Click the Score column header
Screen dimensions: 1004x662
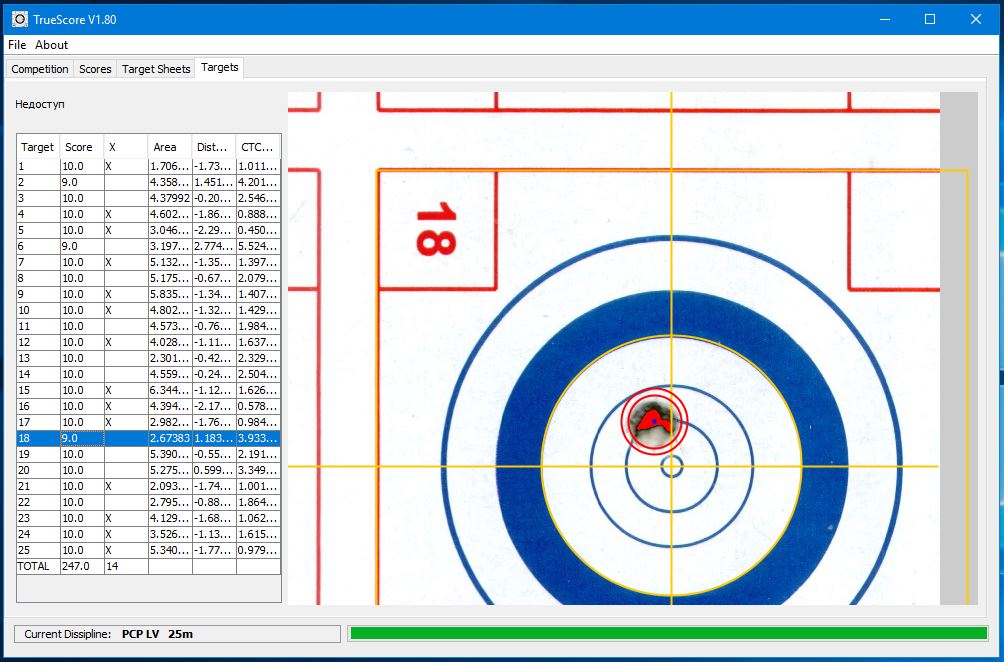(x=79, y=147)
